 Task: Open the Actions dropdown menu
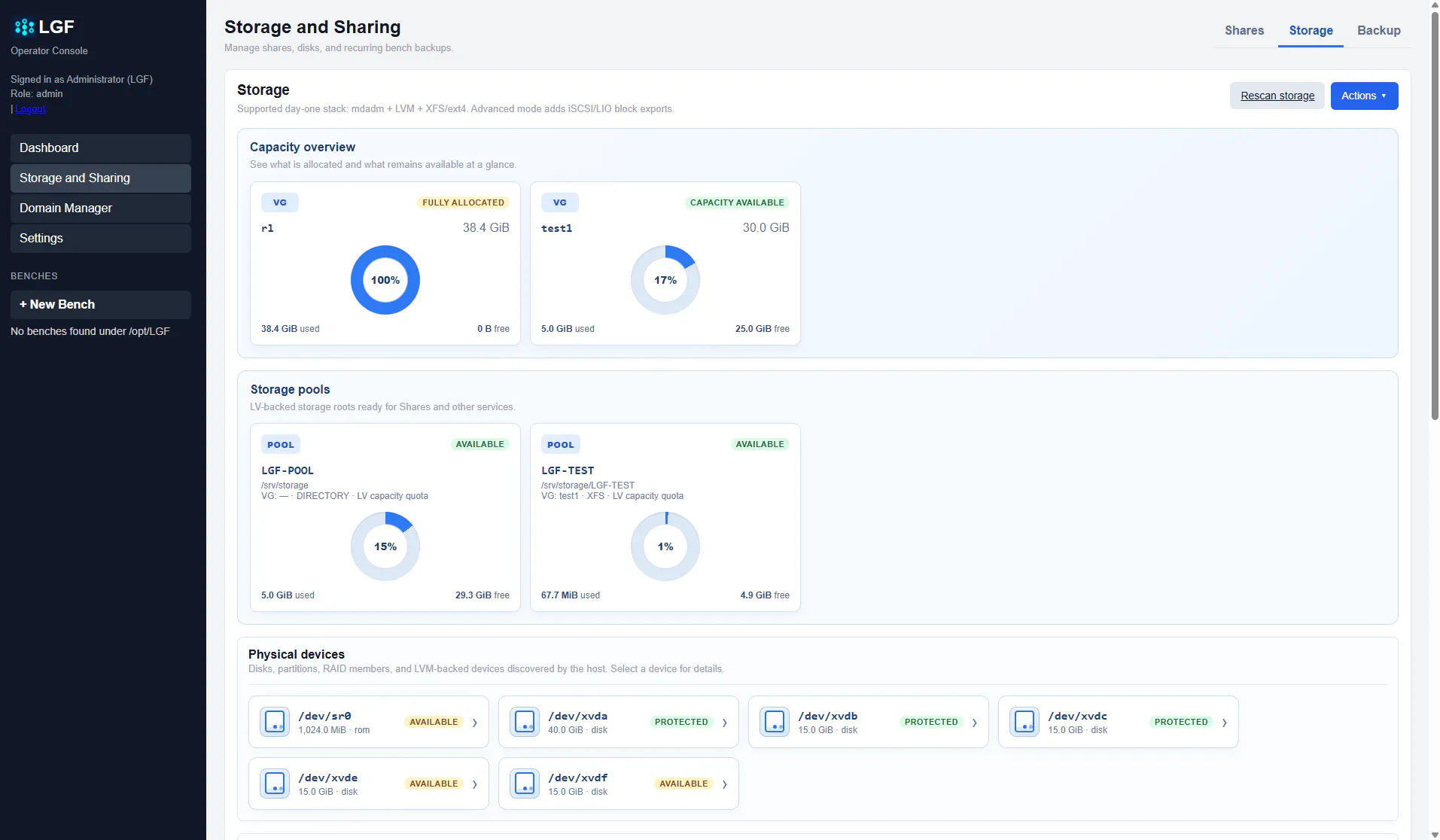pos(1364,96)
